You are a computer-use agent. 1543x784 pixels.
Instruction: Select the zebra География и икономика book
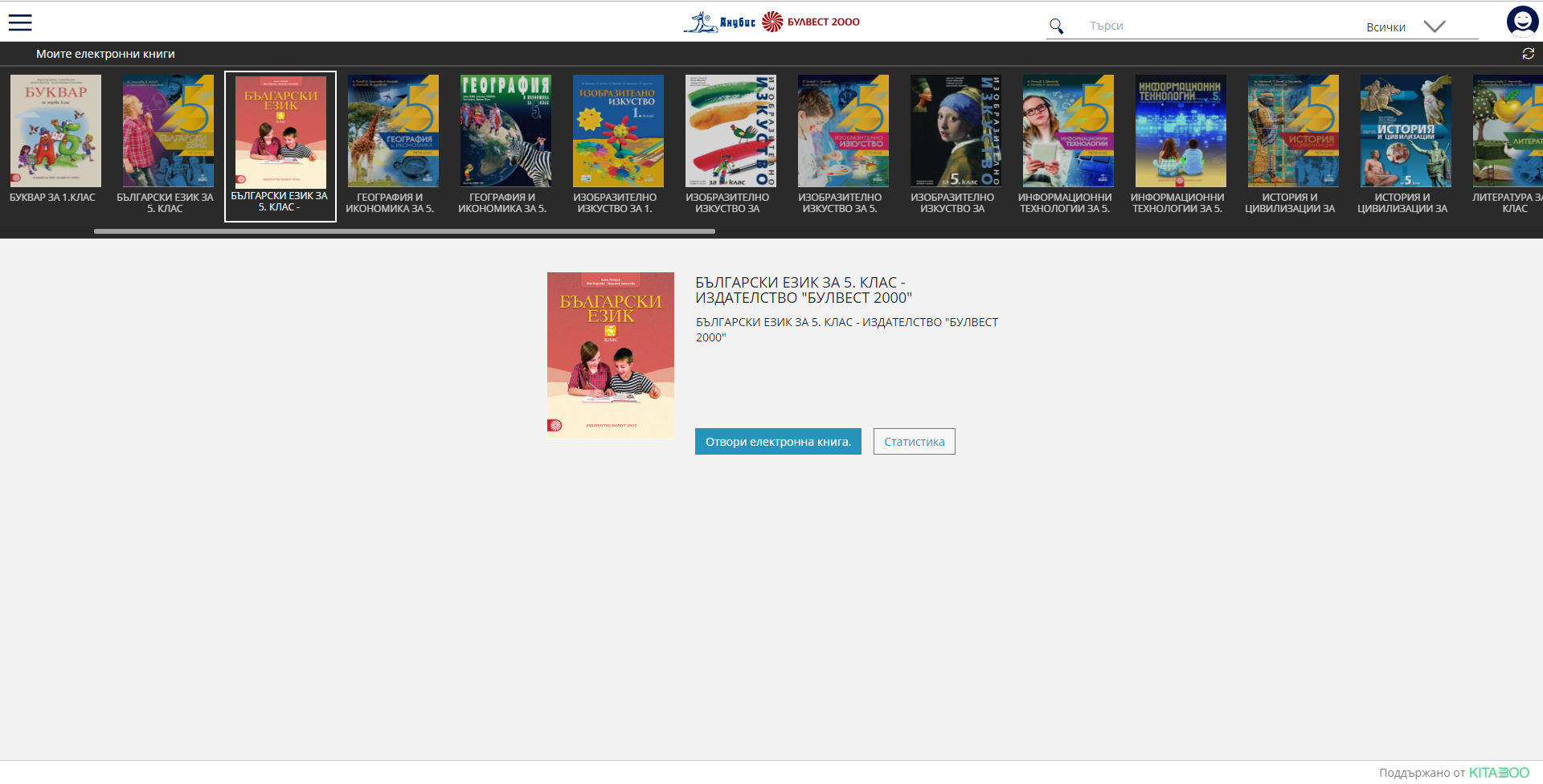point(505,131)
